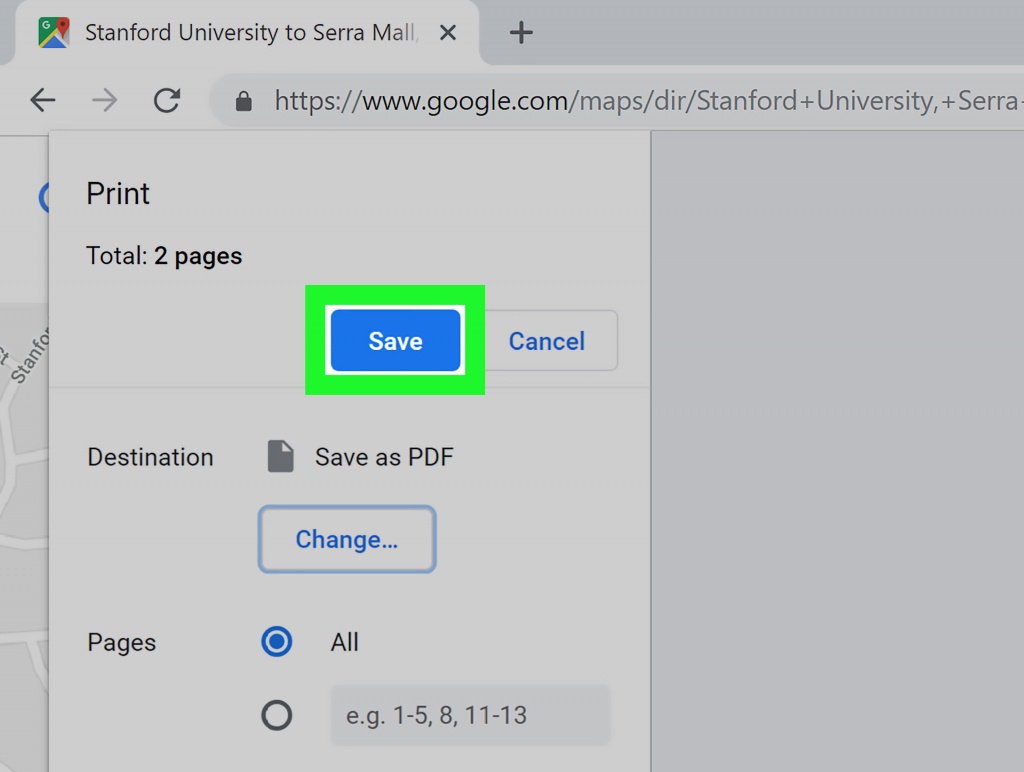1024x772 pixels.
Task: Go back to the previous page
Action: [x=43, y=100]
